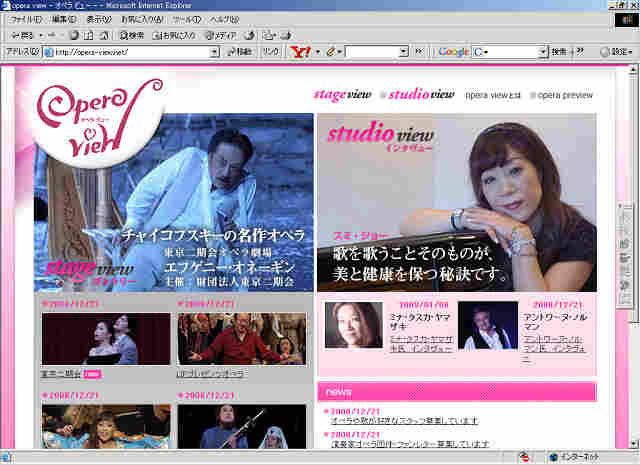Click the page icon in the address bar

(49, 52)
